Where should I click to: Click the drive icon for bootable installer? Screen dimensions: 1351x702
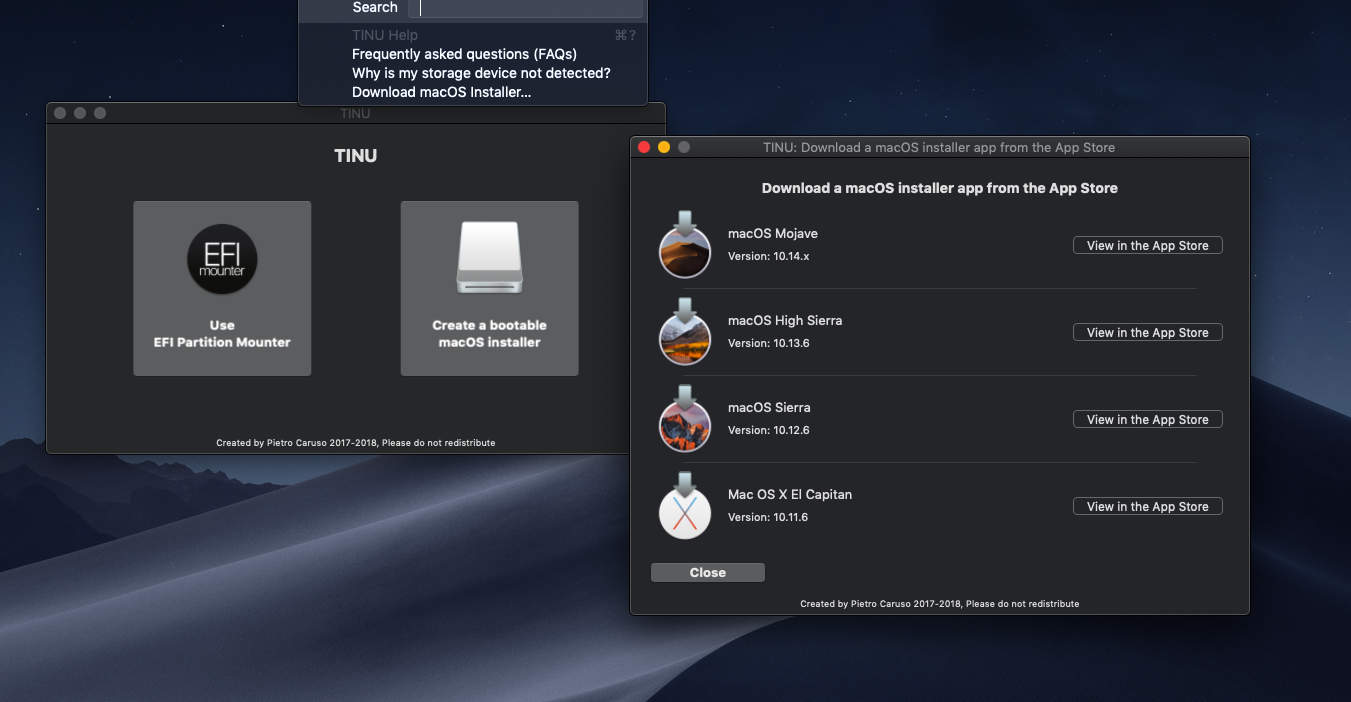pos(489,258)
